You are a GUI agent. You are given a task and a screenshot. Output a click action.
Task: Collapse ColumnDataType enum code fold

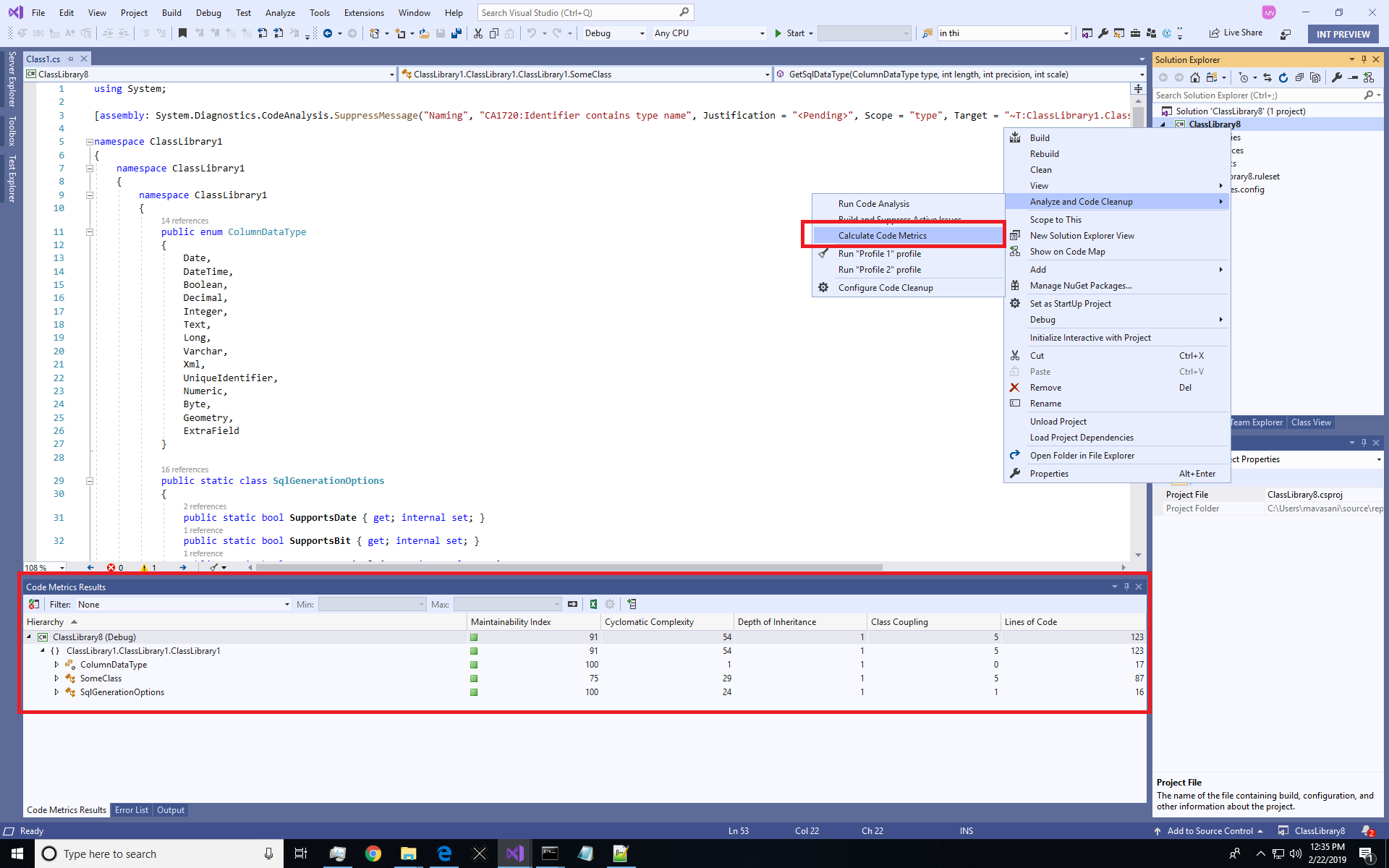tap(90, 232)
